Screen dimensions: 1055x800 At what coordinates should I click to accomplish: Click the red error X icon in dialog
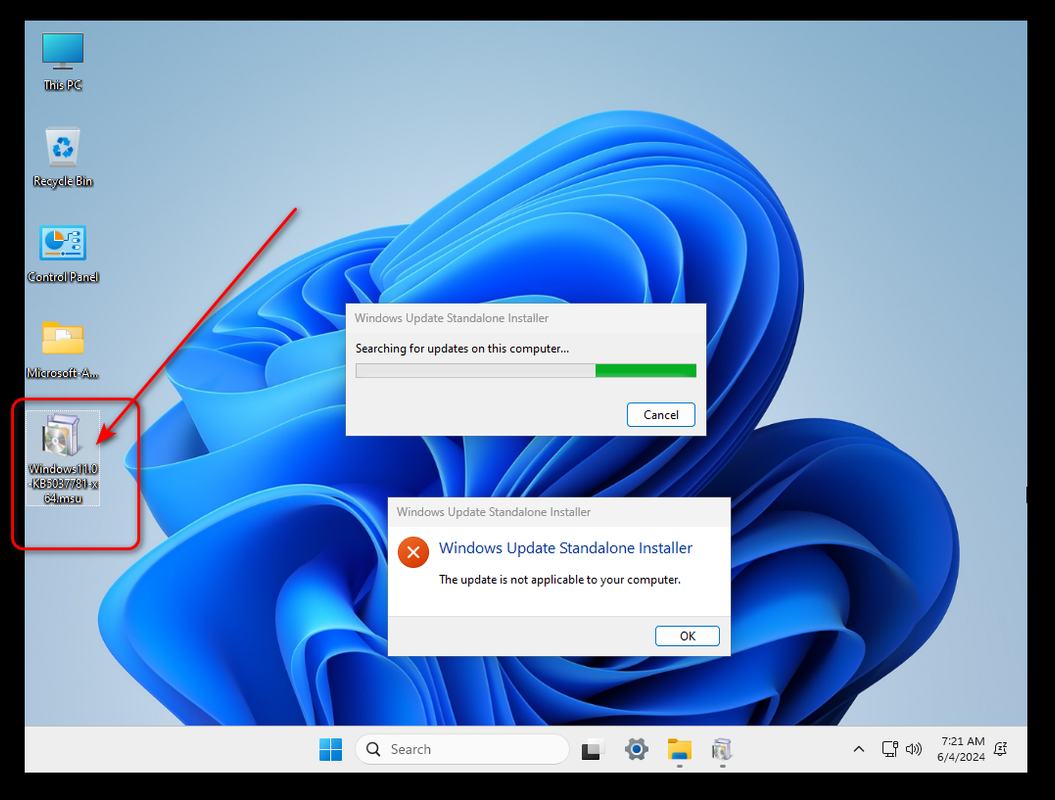[x=413, y=552]
